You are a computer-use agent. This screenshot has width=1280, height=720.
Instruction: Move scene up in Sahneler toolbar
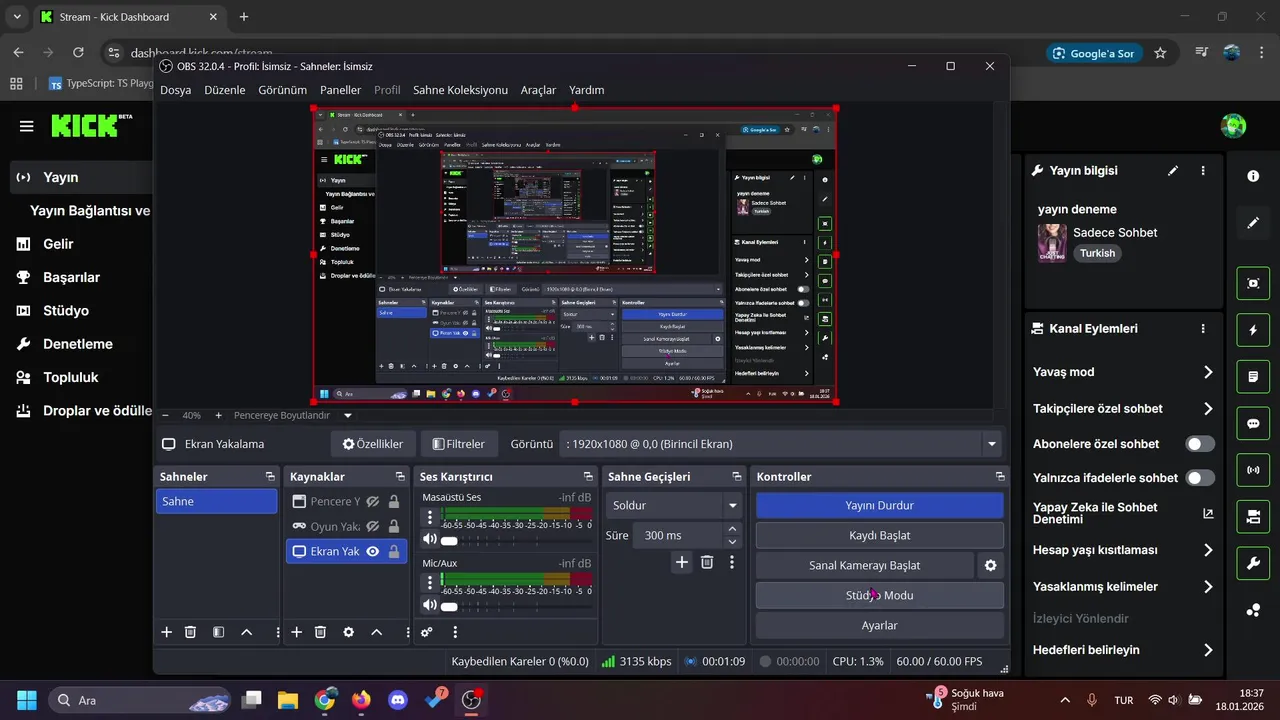246,632
